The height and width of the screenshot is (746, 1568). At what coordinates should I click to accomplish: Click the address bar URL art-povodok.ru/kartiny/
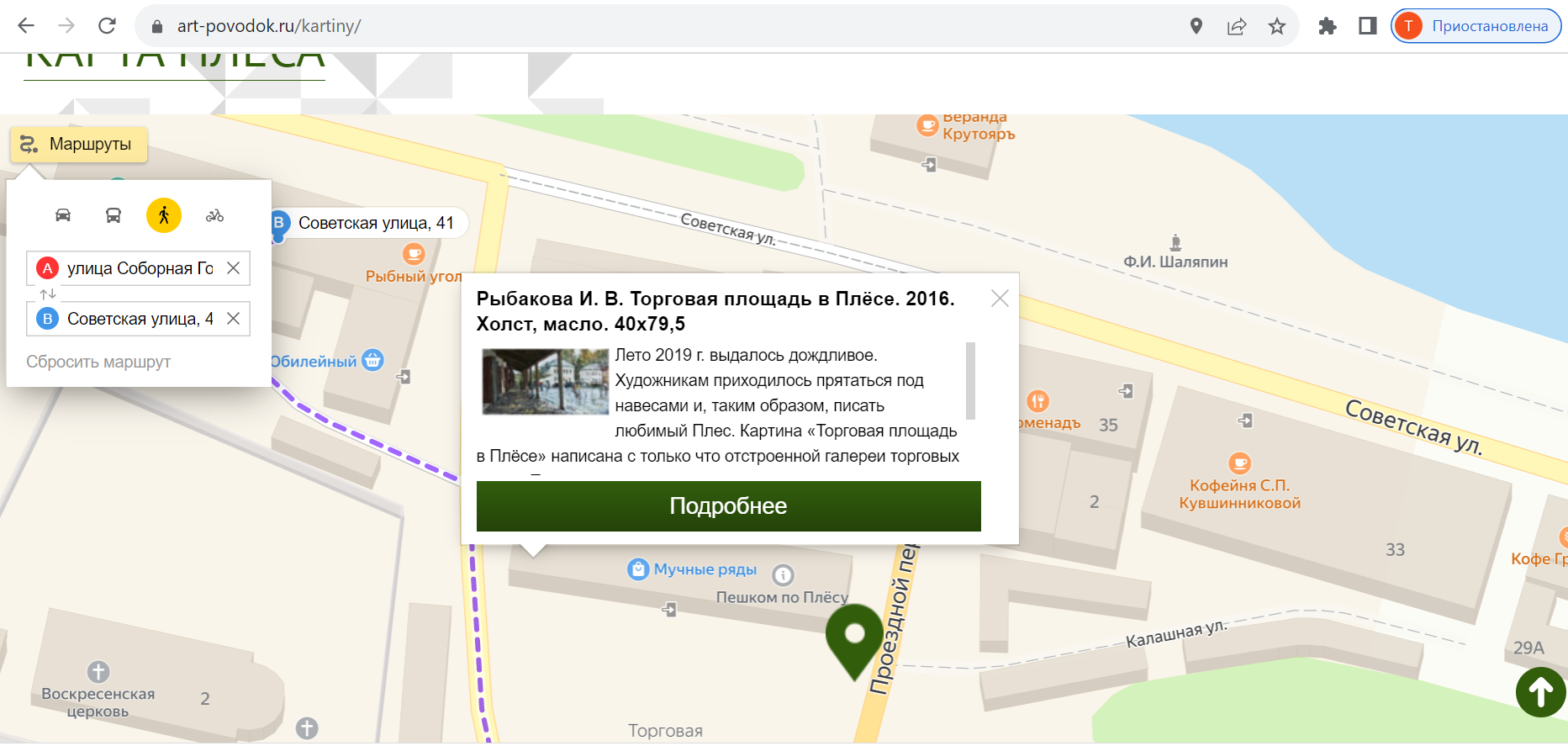tap(269, 26)
